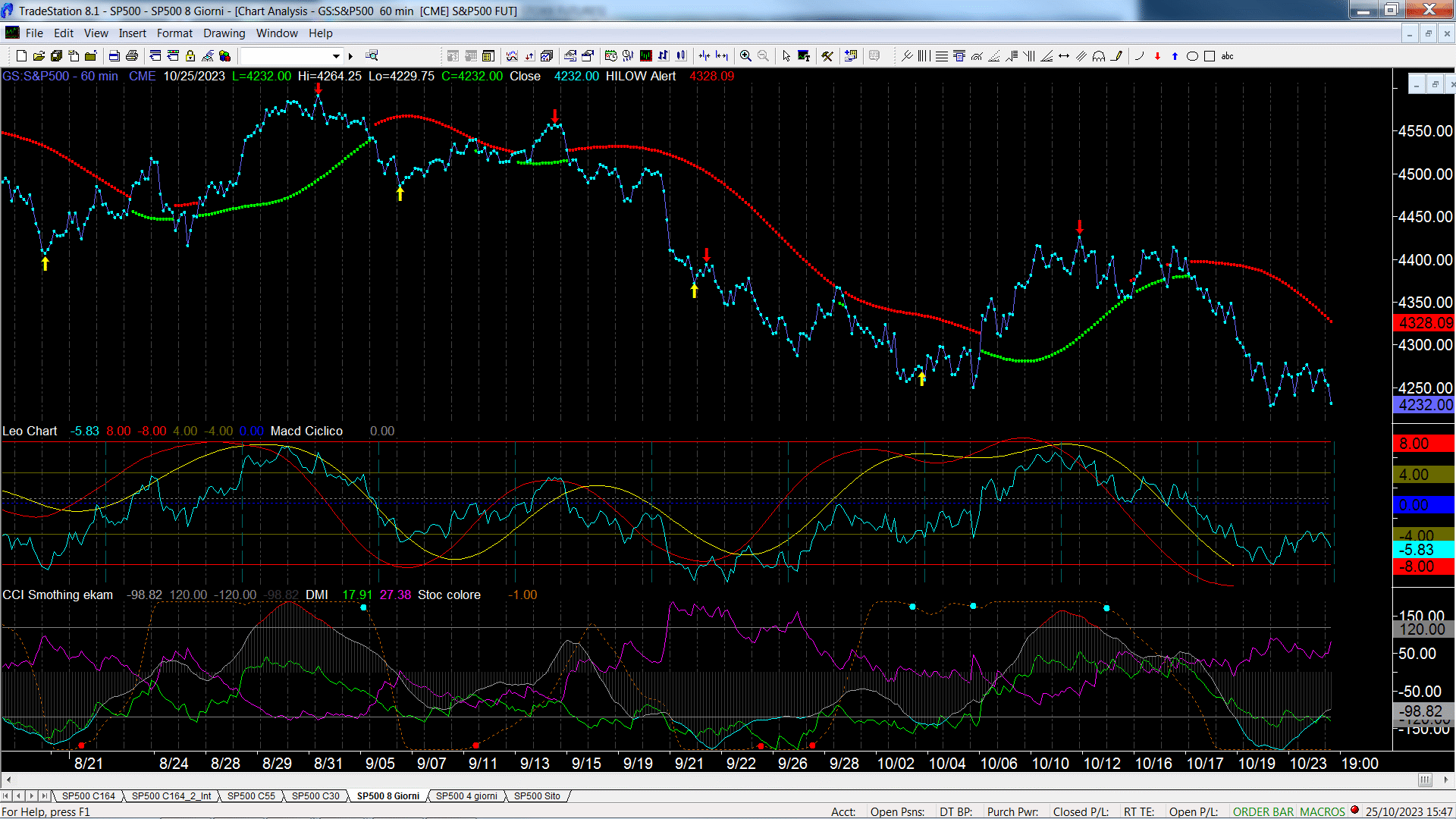The image size is (1456, 819).
Task: Select the abc text drawing tool
Action: pos(1228,55)
